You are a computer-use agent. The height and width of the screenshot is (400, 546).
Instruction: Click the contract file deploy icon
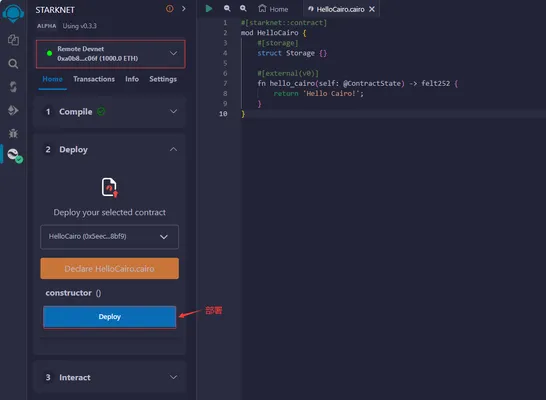tap(109, 187)
